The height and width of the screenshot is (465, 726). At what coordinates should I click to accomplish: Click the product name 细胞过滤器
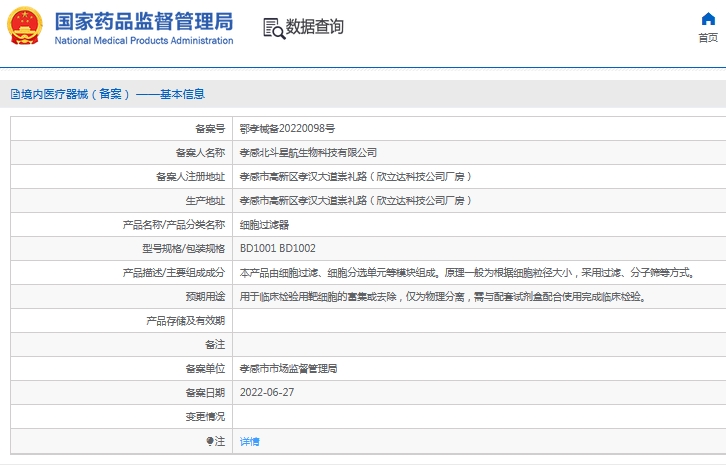pyautogui.click(x=264, y=225)
